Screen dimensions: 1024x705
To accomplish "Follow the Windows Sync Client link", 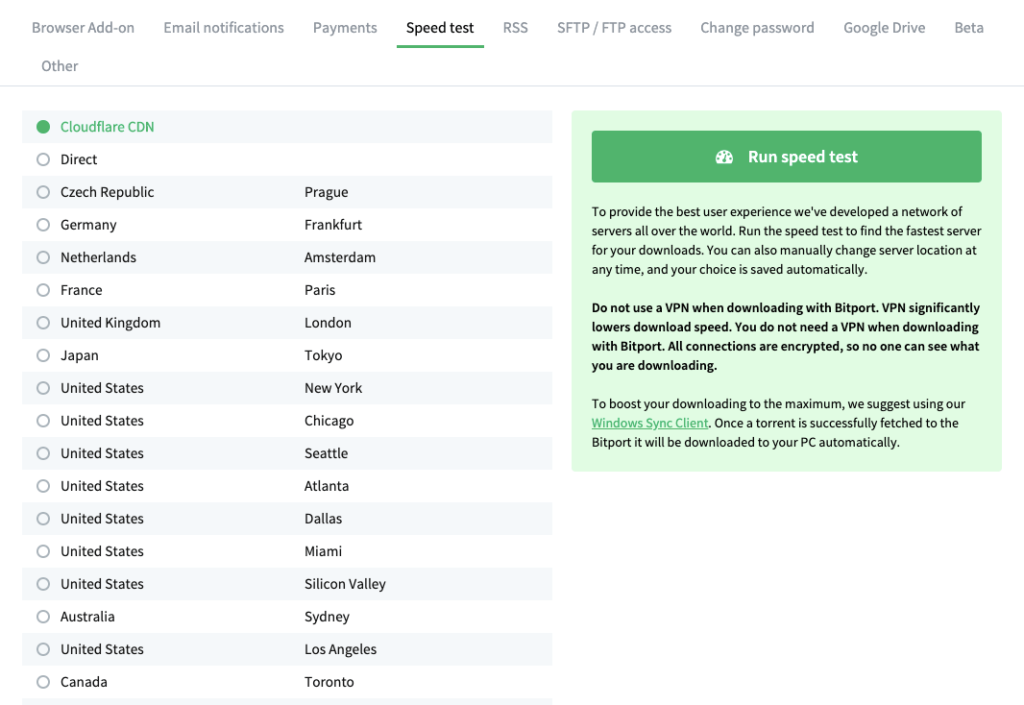I will 650,423.
